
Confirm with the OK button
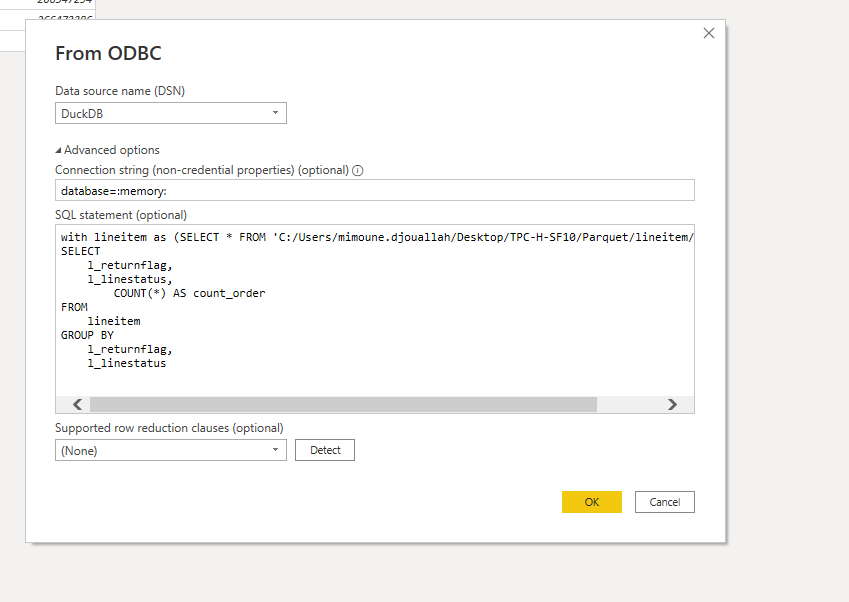pyautogui.click(x=591, y=502)
